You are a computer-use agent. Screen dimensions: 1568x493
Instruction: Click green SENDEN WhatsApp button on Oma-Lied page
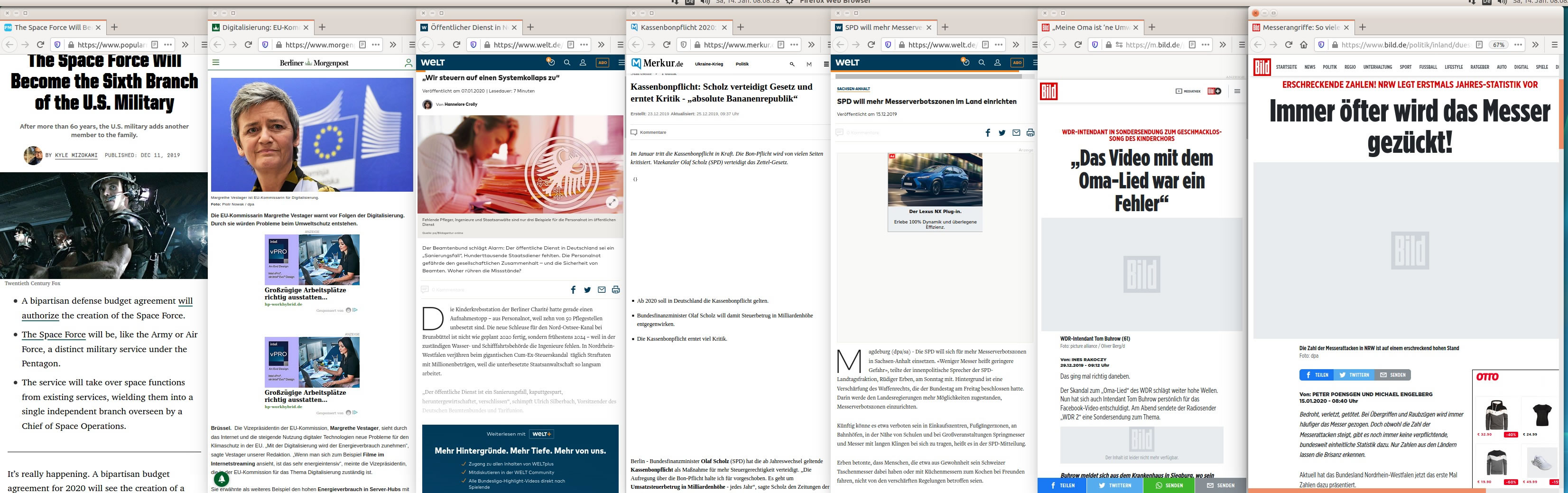pos(1169,485)
